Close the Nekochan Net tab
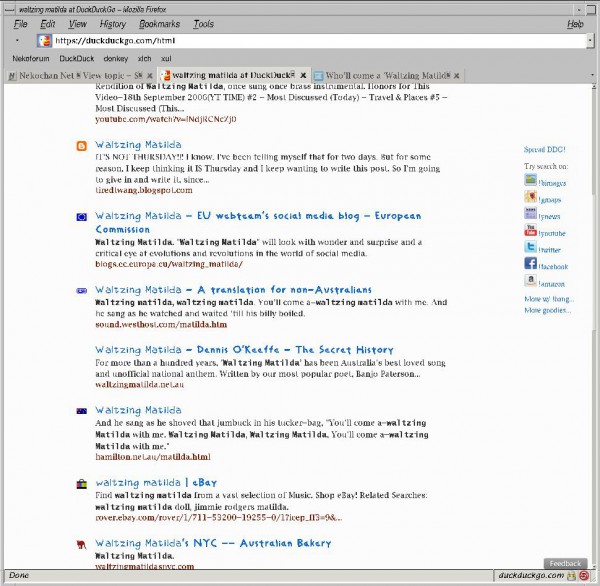Image resolution: width=600 pixels, height=586 pixels. [150, 76]
